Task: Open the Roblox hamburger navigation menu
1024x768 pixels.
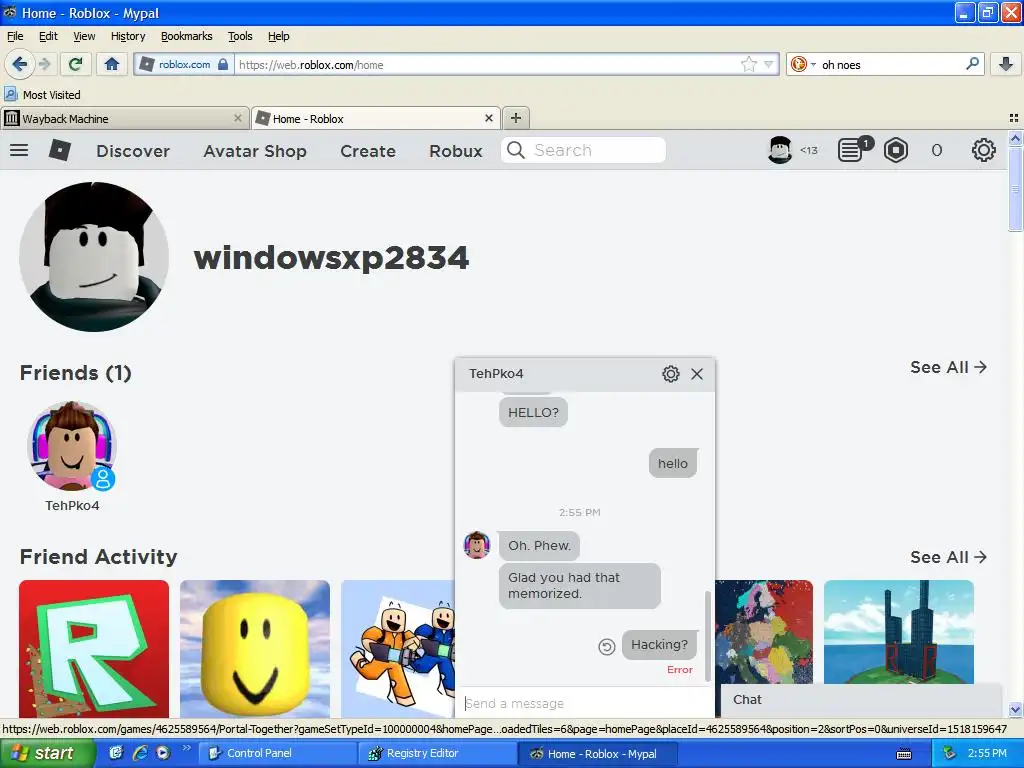Action: (x=19, y=150)
